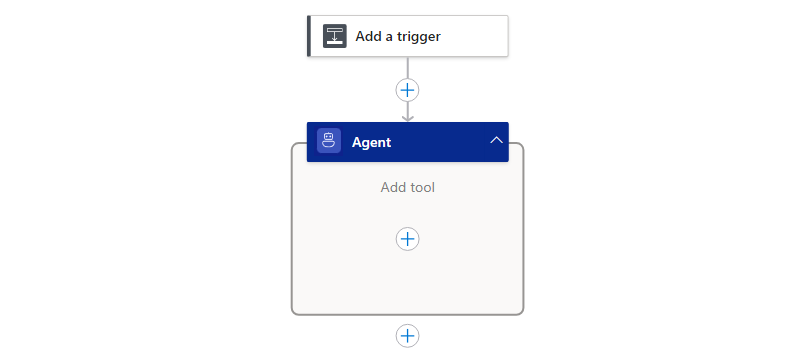Insert a step using the plus between trigger and Agent
This screenshot has width=800, height=360.
coord(407,90)
